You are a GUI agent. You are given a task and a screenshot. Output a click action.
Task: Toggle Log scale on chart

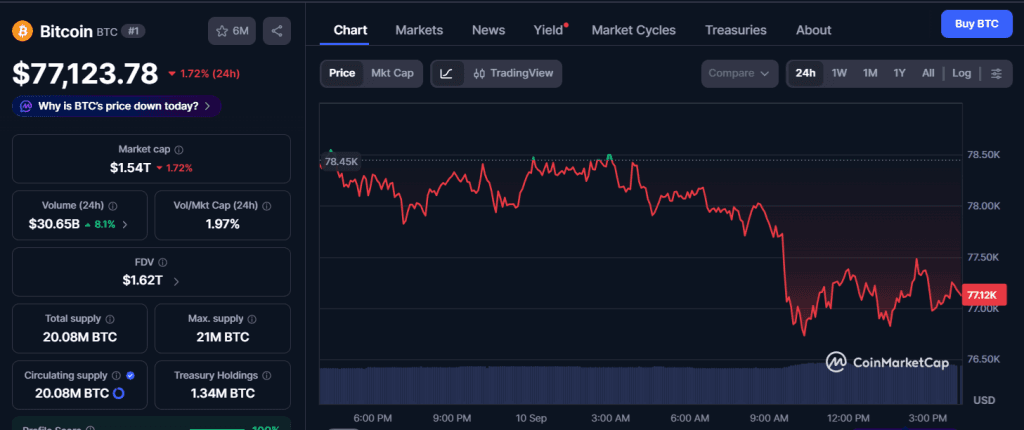coord(961,73)
